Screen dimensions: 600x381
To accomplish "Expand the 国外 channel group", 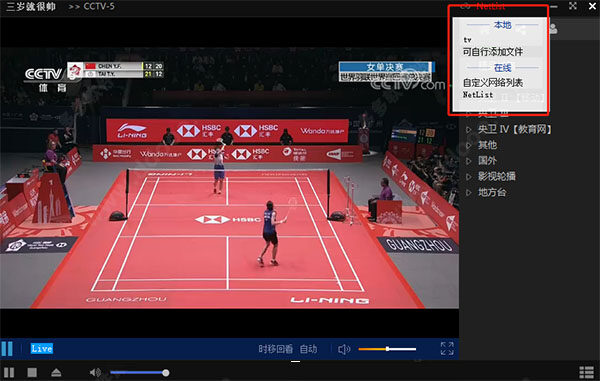I will [487, 161].
